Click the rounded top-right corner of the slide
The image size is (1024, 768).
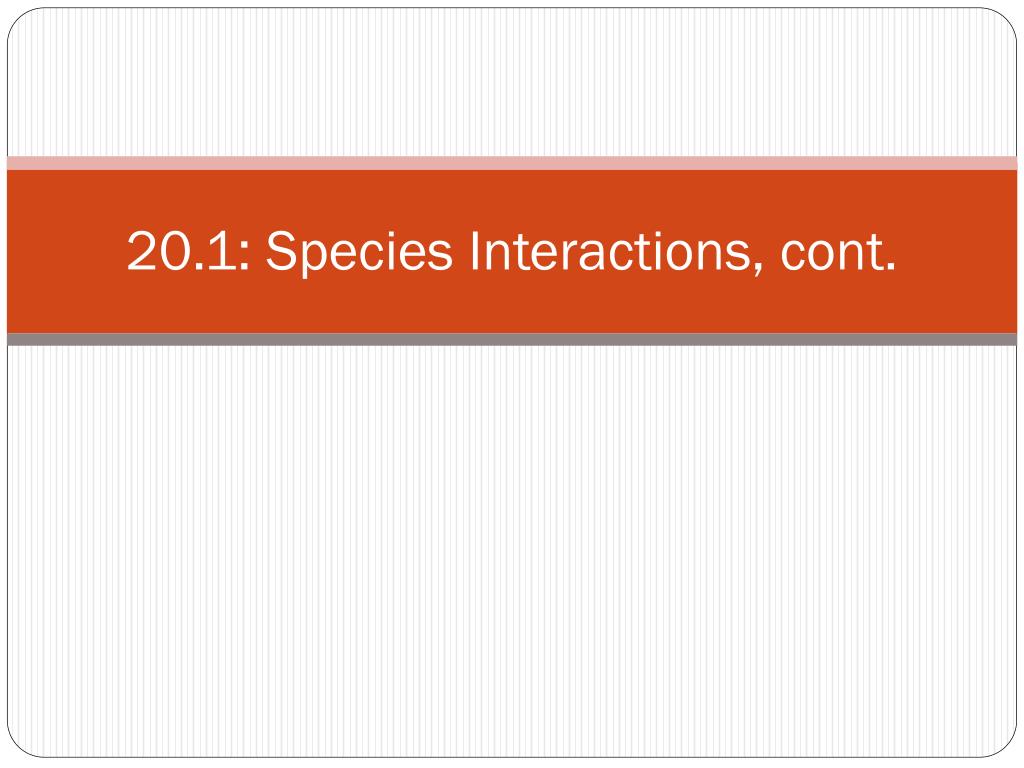click(1006, 19)
